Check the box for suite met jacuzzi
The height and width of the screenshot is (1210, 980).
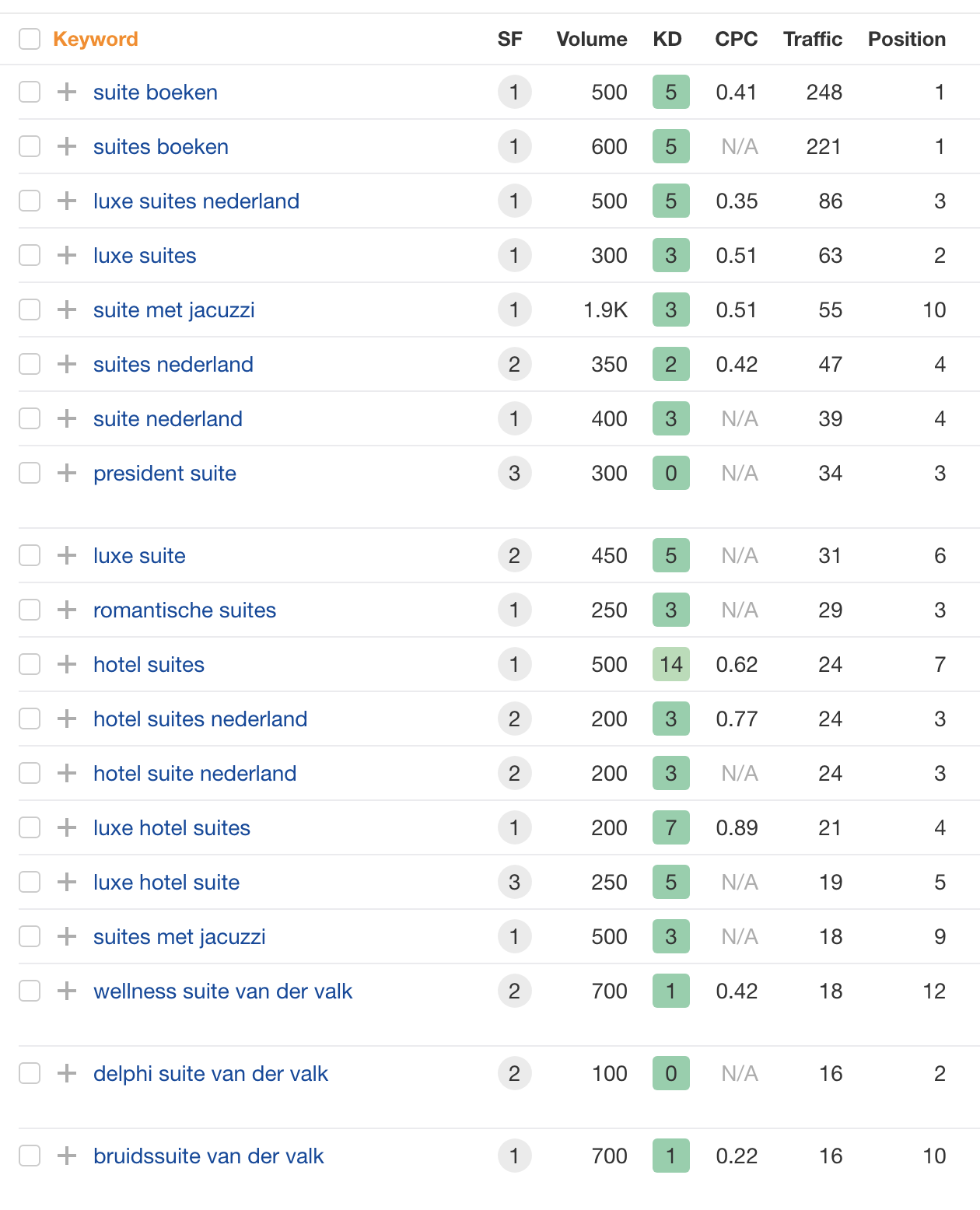30,309
